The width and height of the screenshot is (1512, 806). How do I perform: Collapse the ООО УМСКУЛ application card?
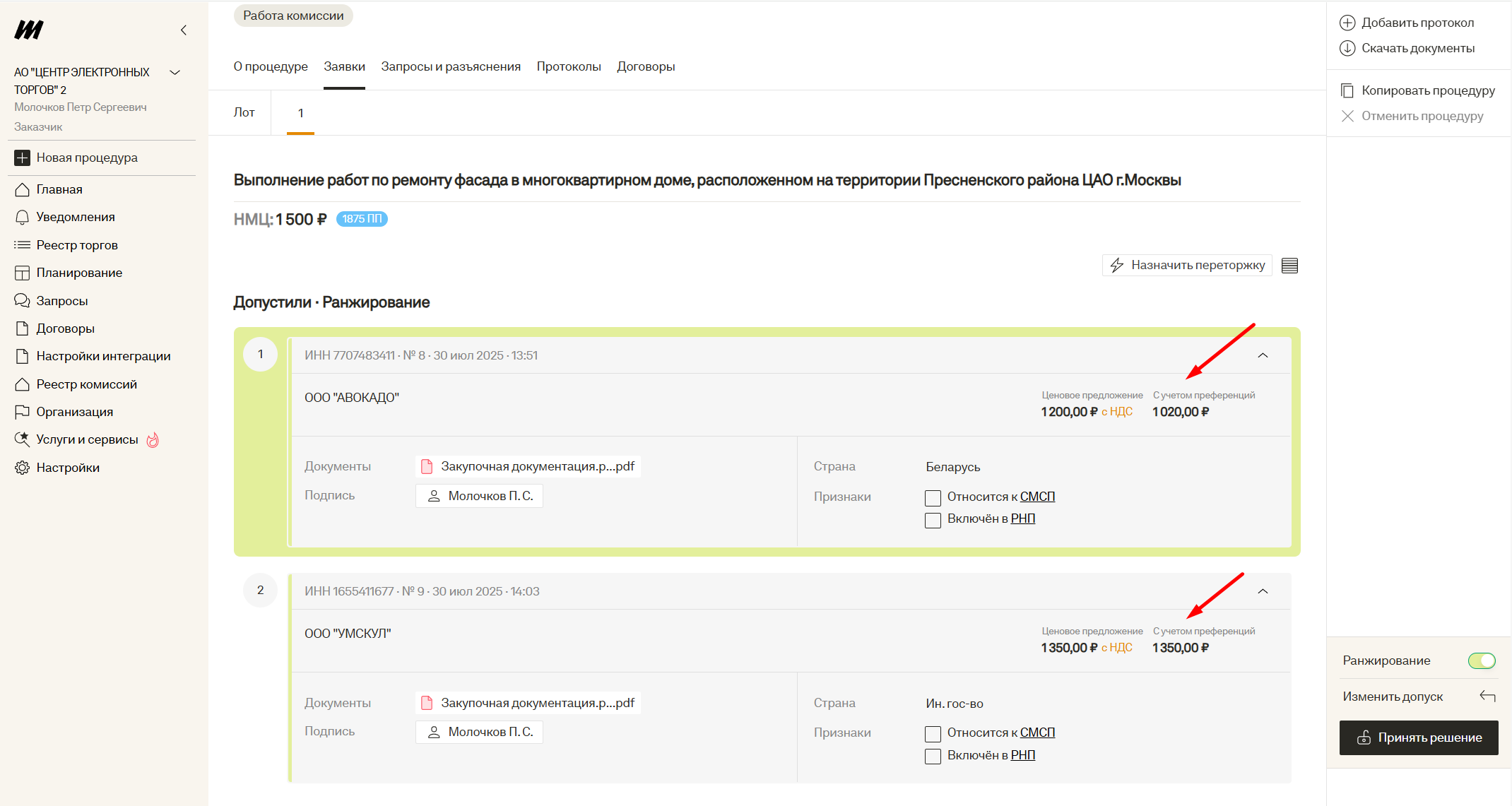[1263, 591]
